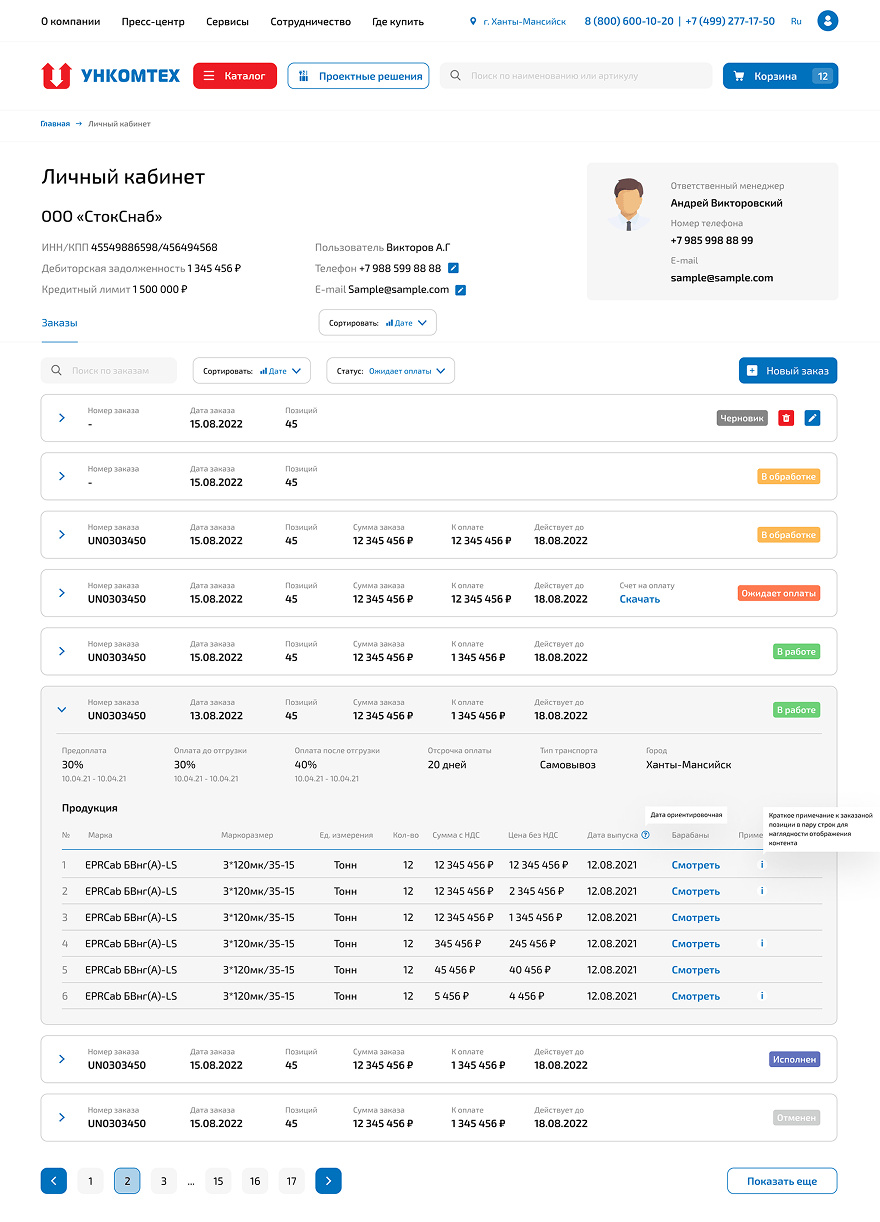Open the Корзина cart

click(780, 75)
